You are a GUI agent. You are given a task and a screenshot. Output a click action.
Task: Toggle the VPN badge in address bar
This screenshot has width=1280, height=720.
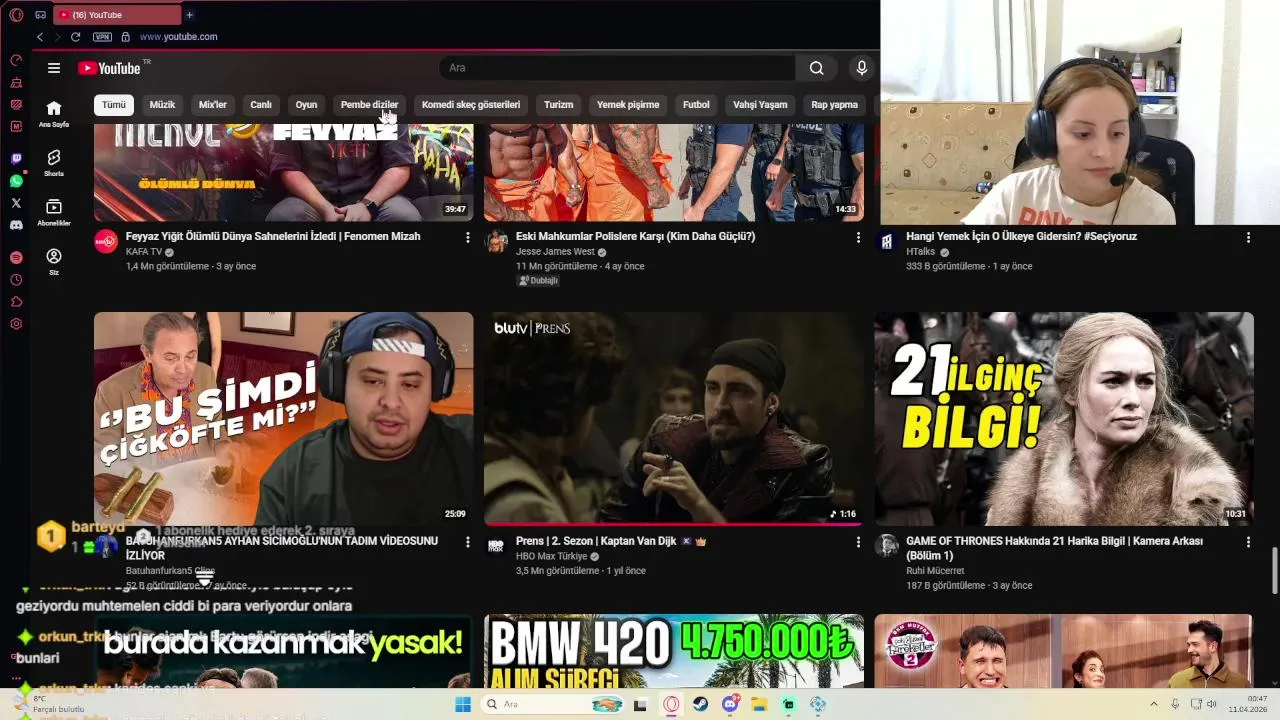pos(102,37)
